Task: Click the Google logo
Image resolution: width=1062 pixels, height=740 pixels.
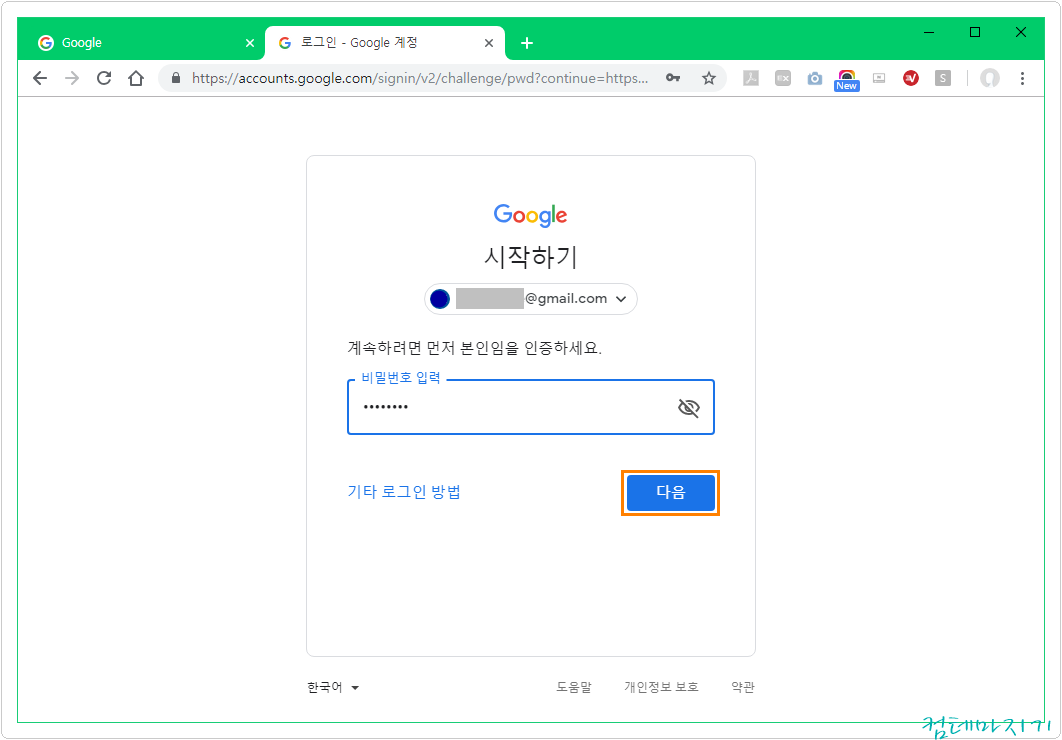Action: tap(530, 215)
